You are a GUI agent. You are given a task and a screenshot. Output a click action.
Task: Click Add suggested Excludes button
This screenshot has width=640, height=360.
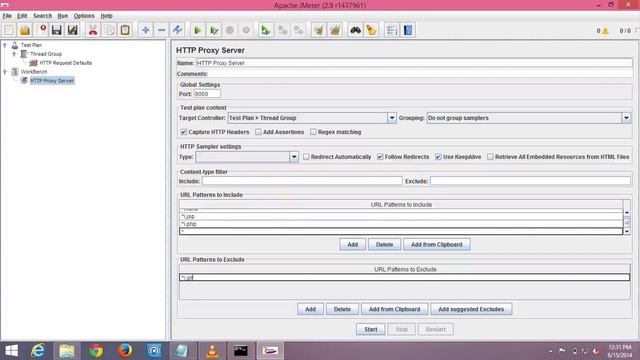tap(471, 309)
